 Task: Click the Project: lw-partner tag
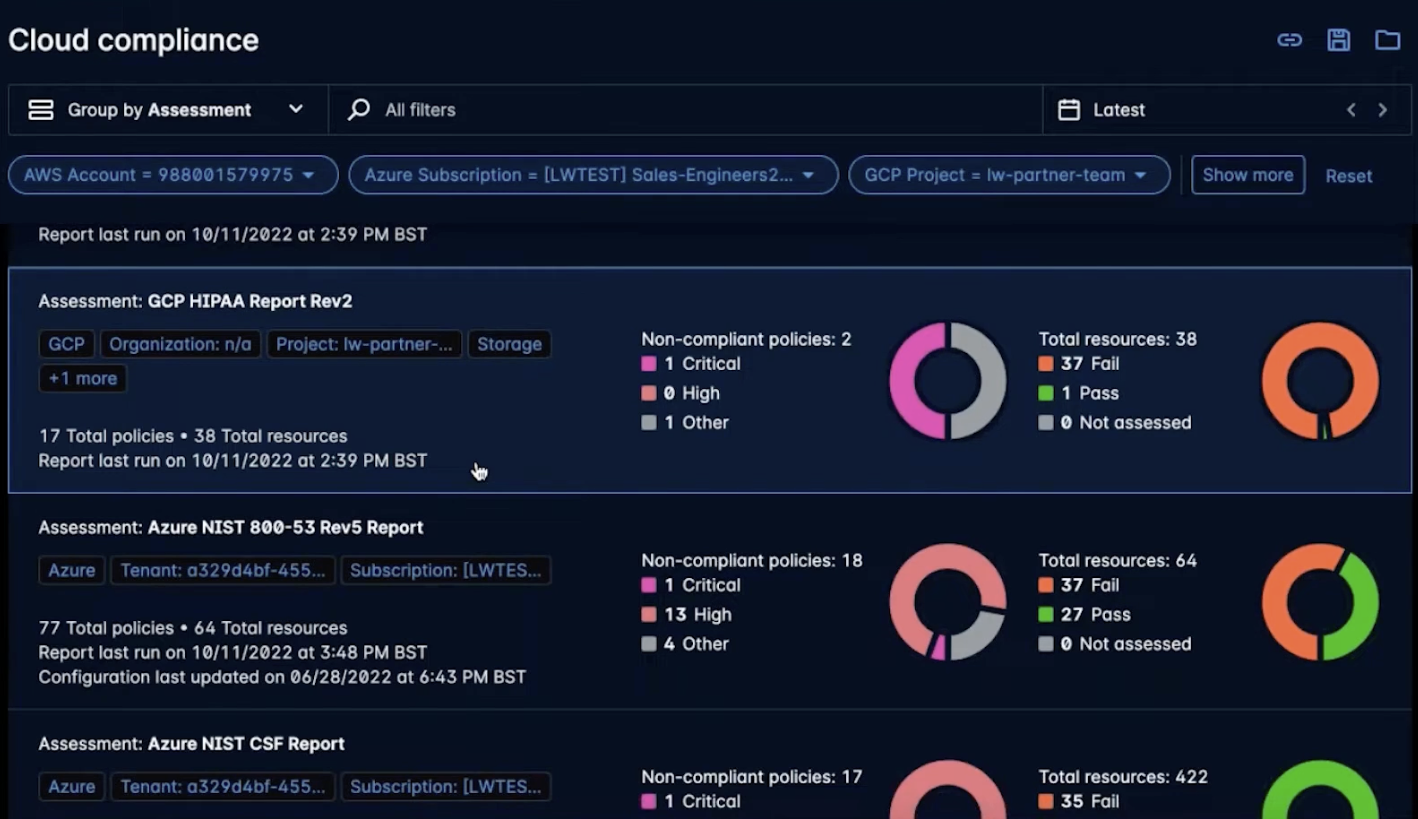364,344
